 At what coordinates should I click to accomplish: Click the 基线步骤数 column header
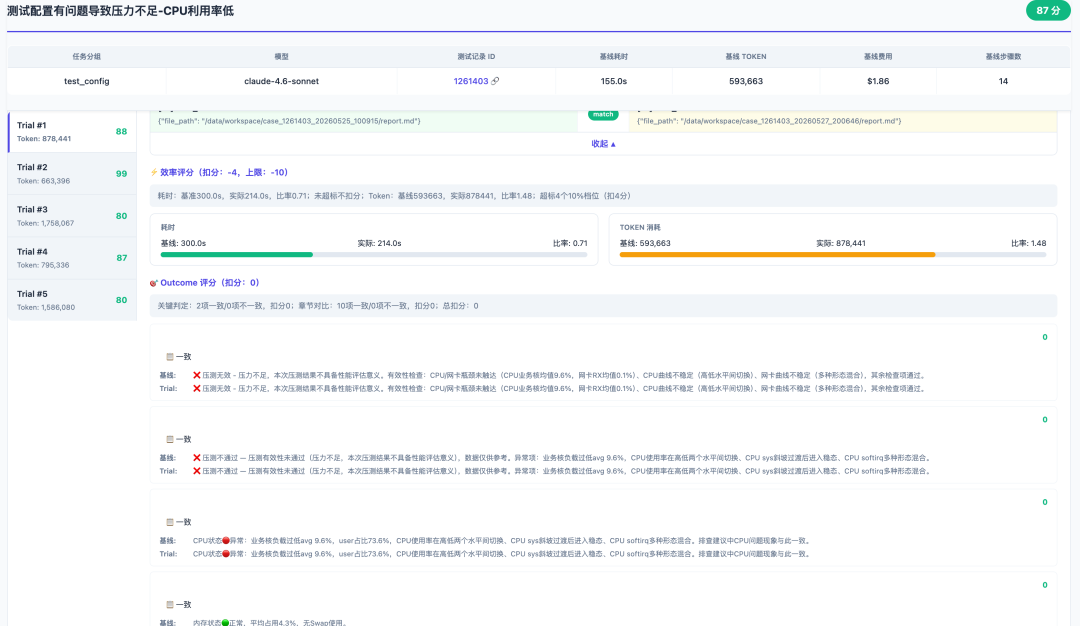(1003, 56)
